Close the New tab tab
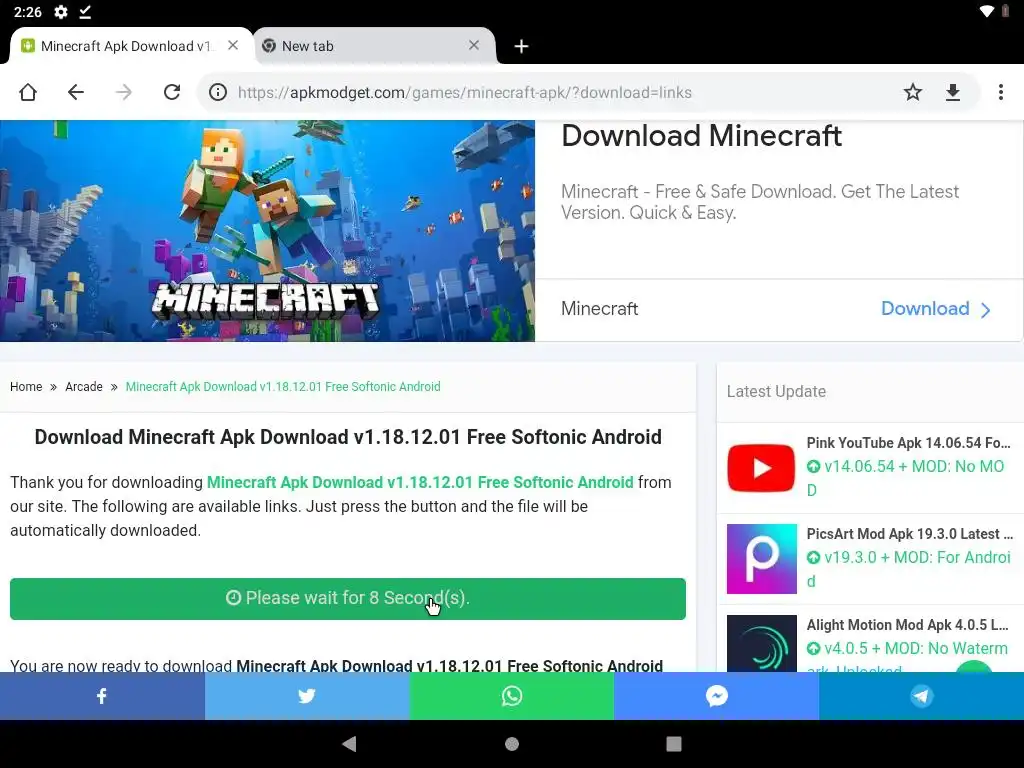 pyautogui.click(x=473, y=45)
